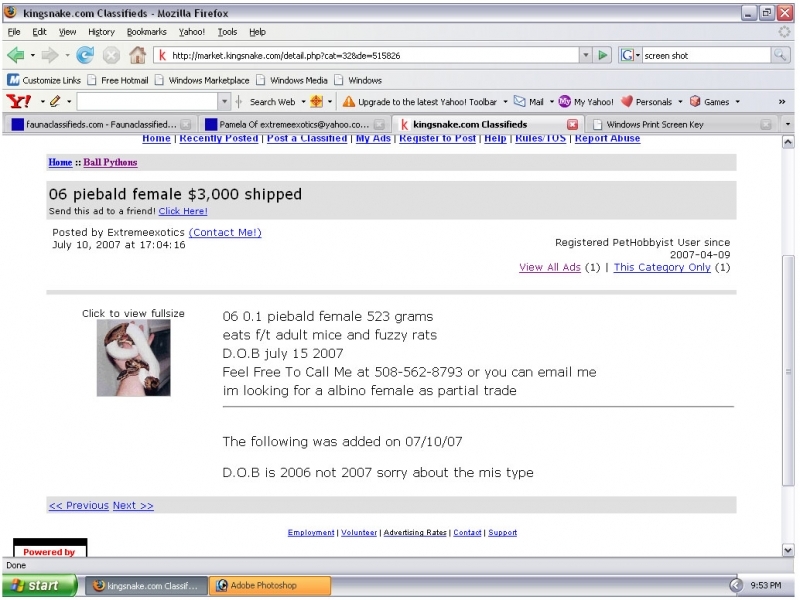The width and height of the screenshot is (800, 600).
Task: Click the Google search field with 'screen shot'
Action: pos(706,55)
